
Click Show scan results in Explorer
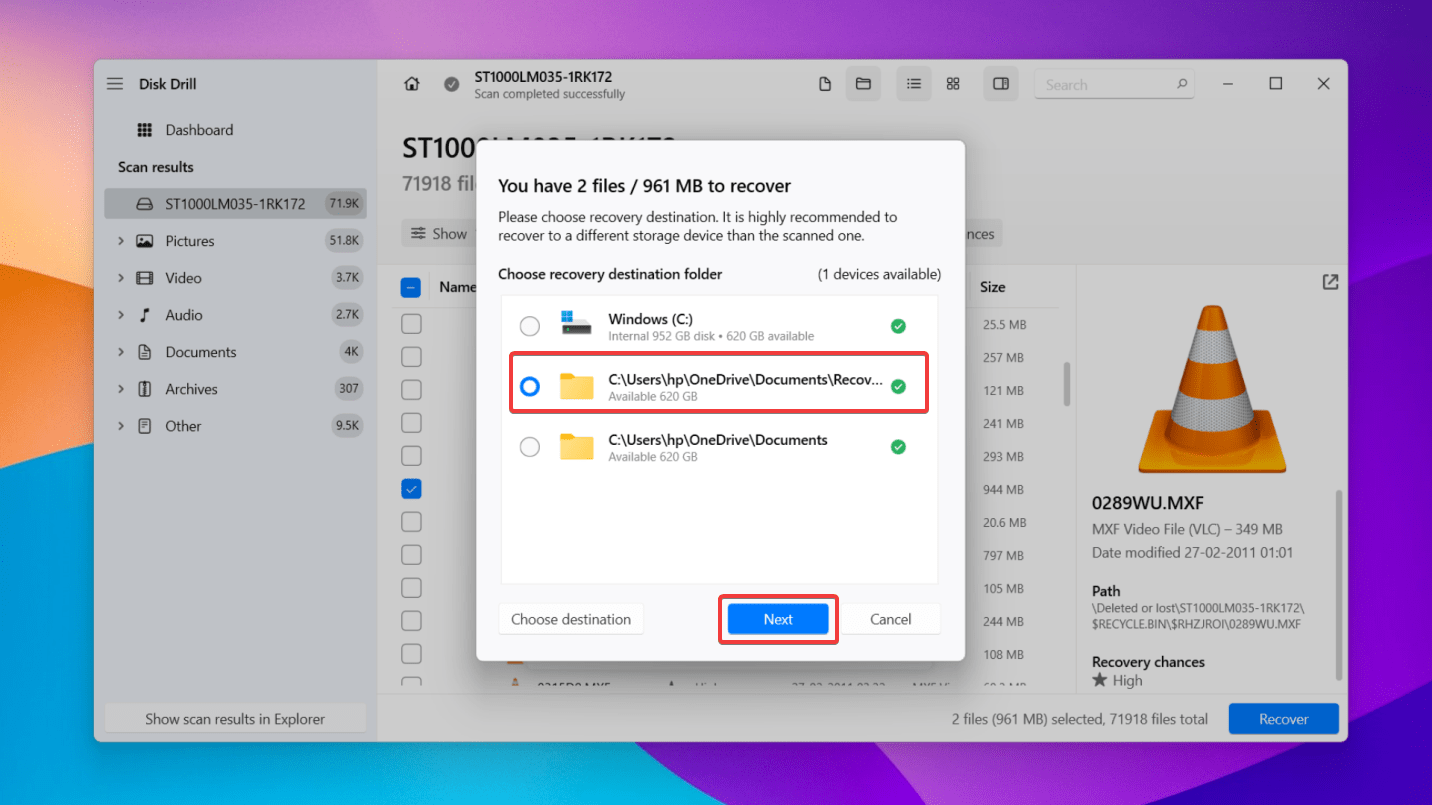235,719
